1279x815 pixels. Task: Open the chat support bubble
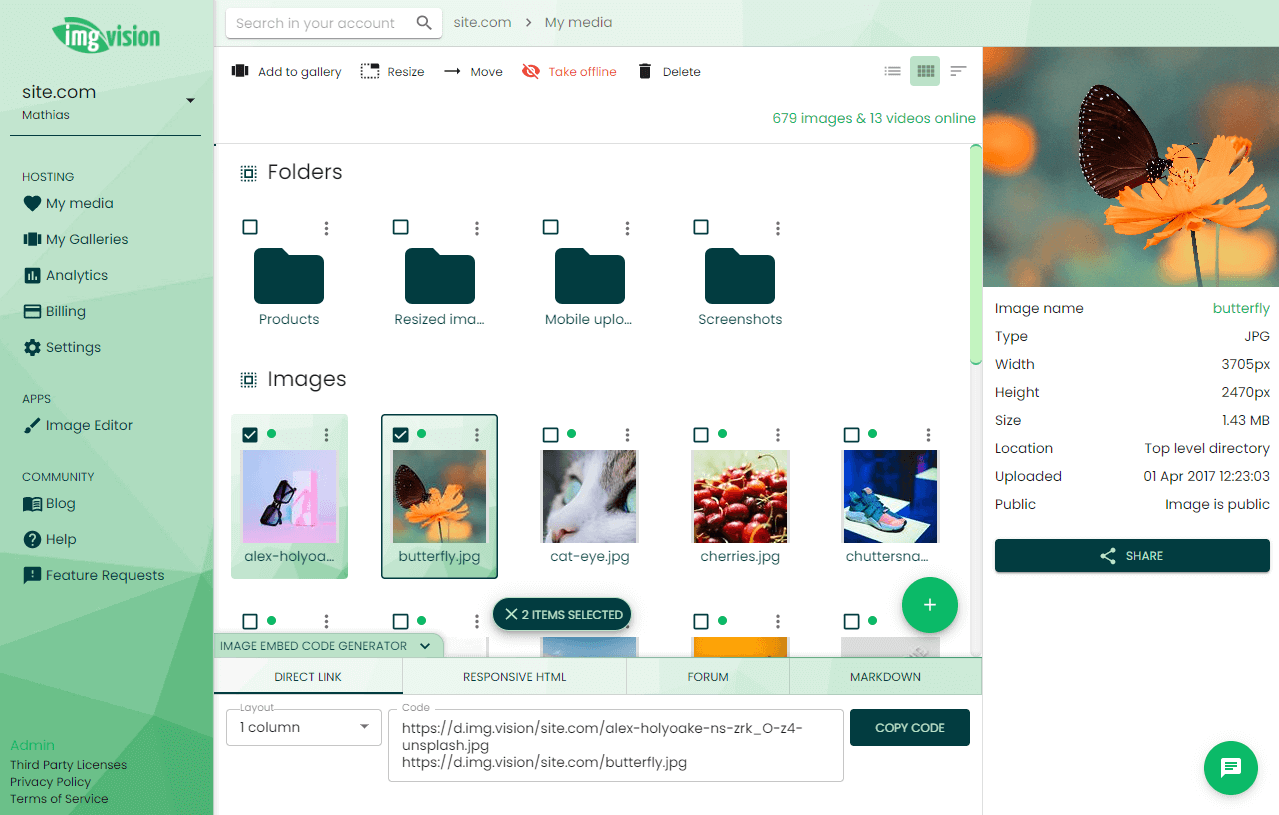point(1230,768)
